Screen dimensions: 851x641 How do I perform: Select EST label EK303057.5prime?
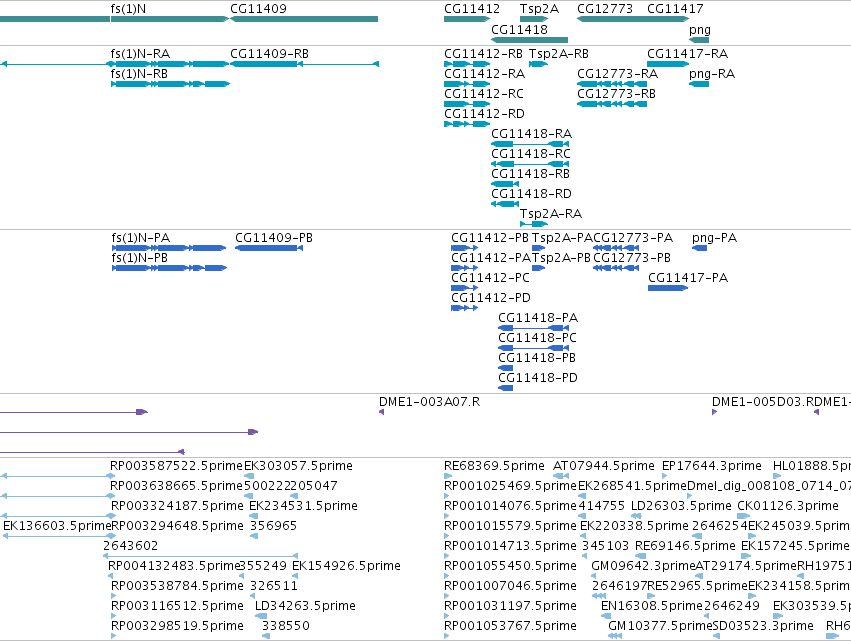299,466
